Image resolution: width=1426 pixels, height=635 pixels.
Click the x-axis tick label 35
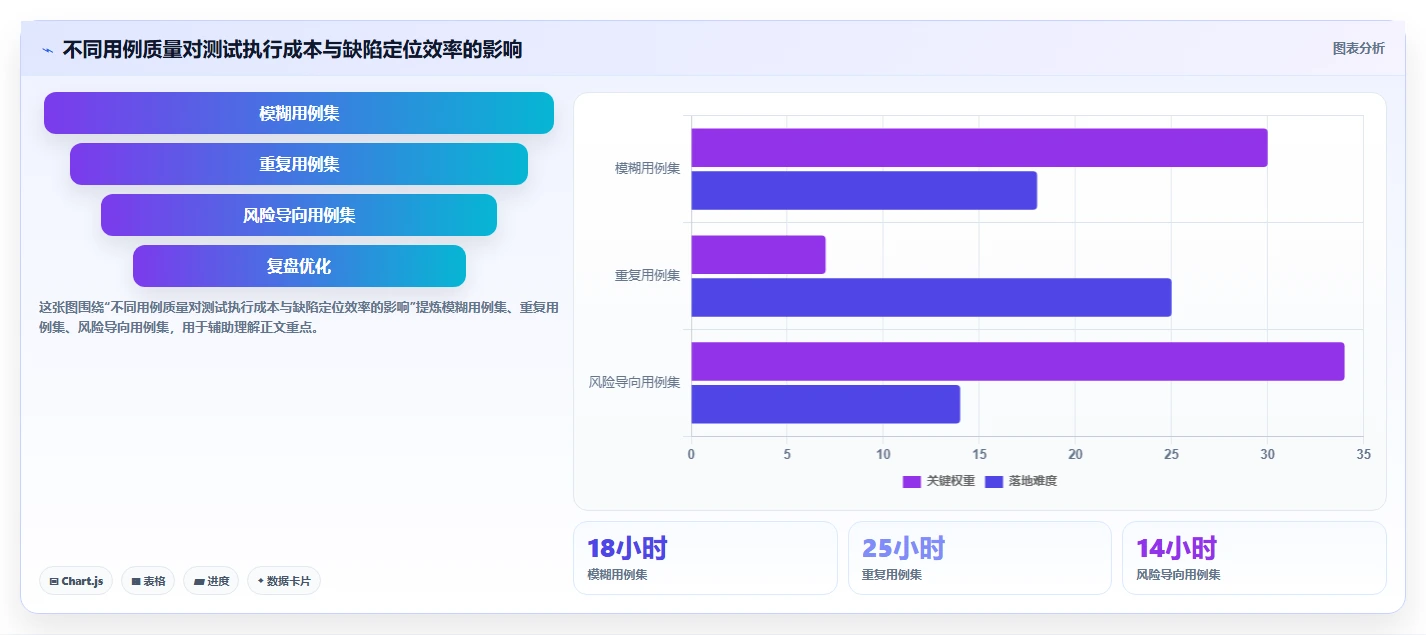[x=1363, y=454]
